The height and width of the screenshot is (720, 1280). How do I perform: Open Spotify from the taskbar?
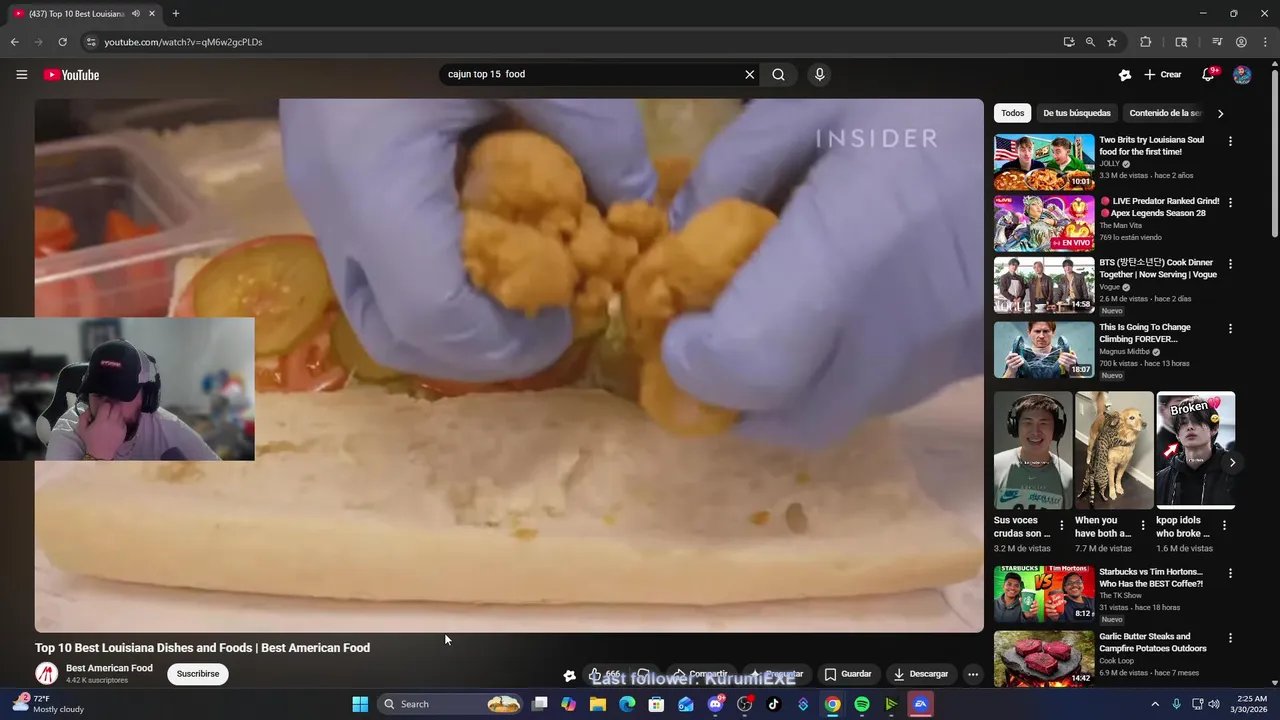click(x=862, y=704)
